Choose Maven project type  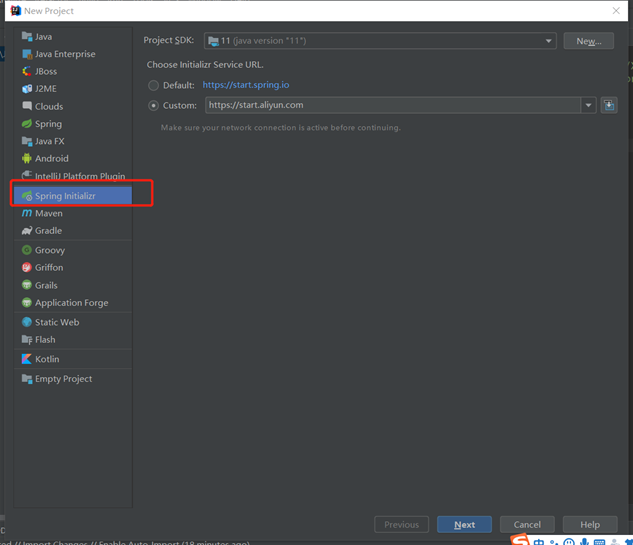pos(73,213)
